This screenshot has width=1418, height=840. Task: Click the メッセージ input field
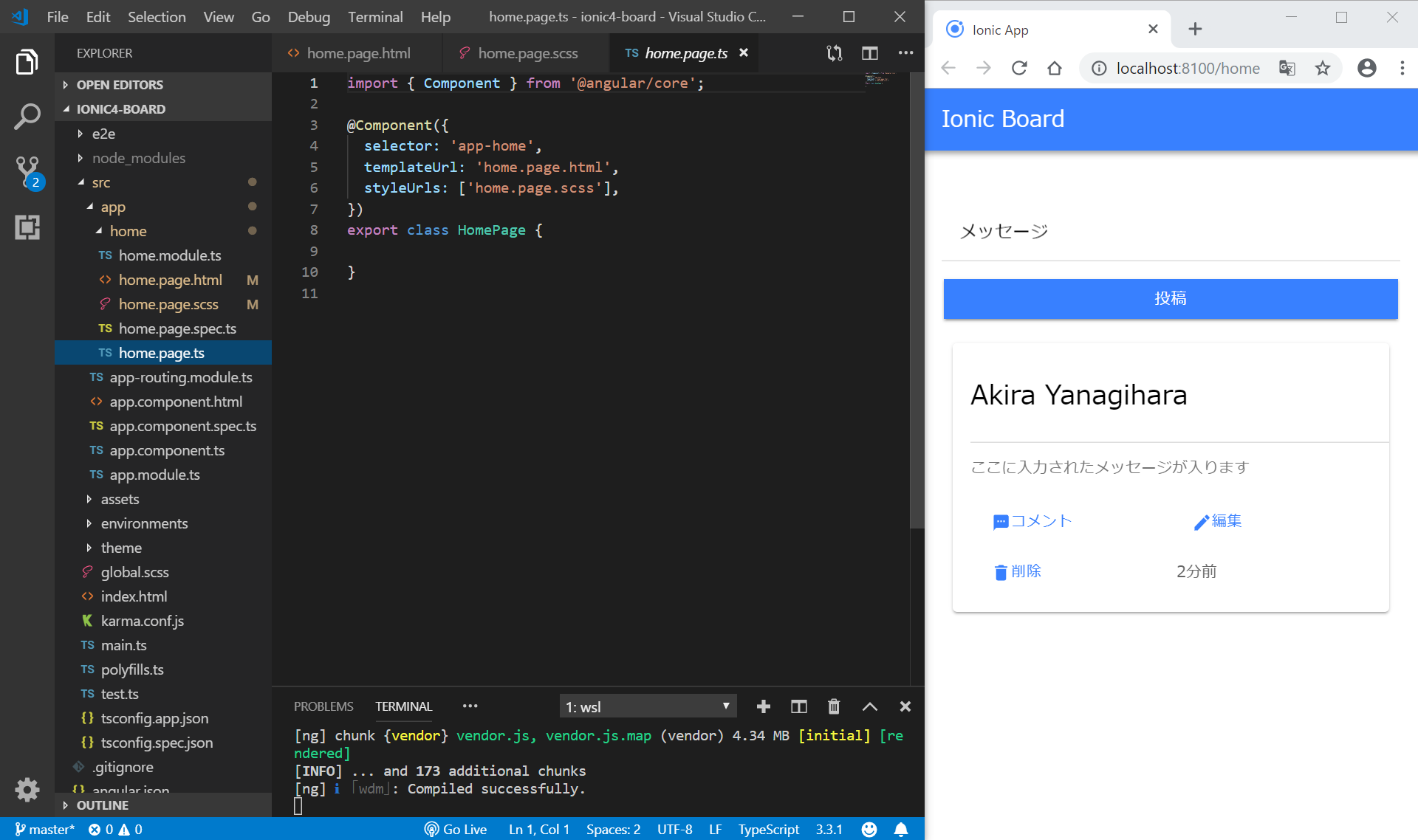tap(1170, 231)
